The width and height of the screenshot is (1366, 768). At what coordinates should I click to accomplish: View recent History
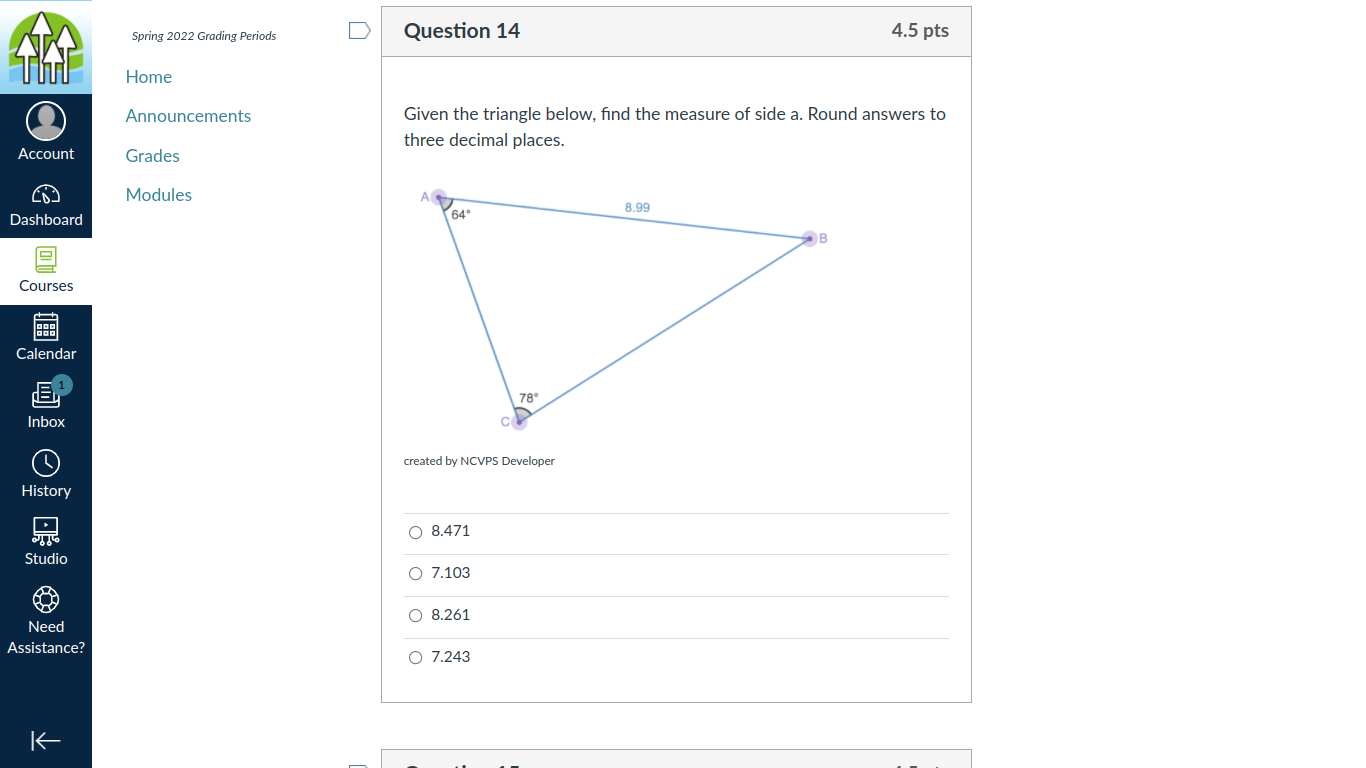click(46, 472)
